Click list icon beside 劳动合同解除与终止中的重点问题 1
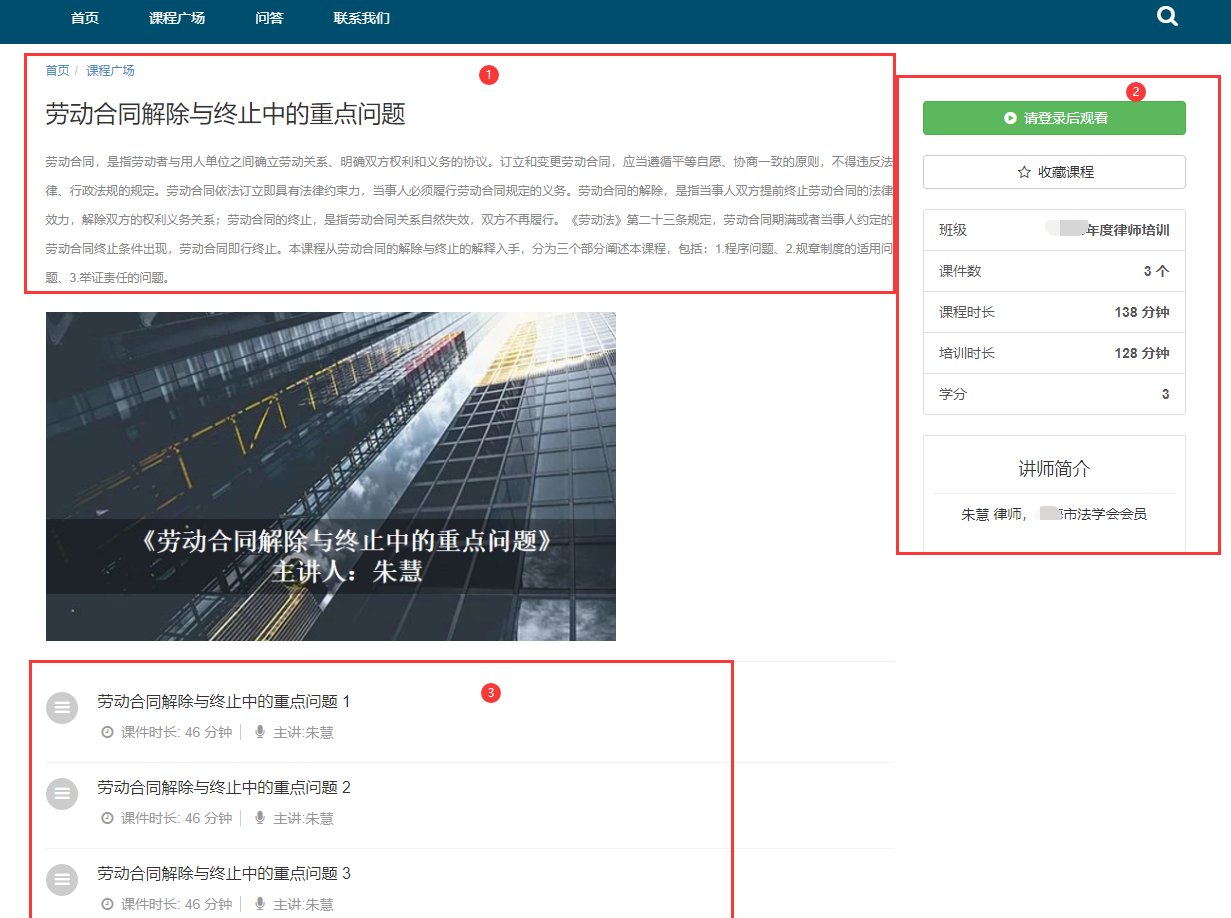Viewport: 1231px width, 918px height. (x=62, y=707)
